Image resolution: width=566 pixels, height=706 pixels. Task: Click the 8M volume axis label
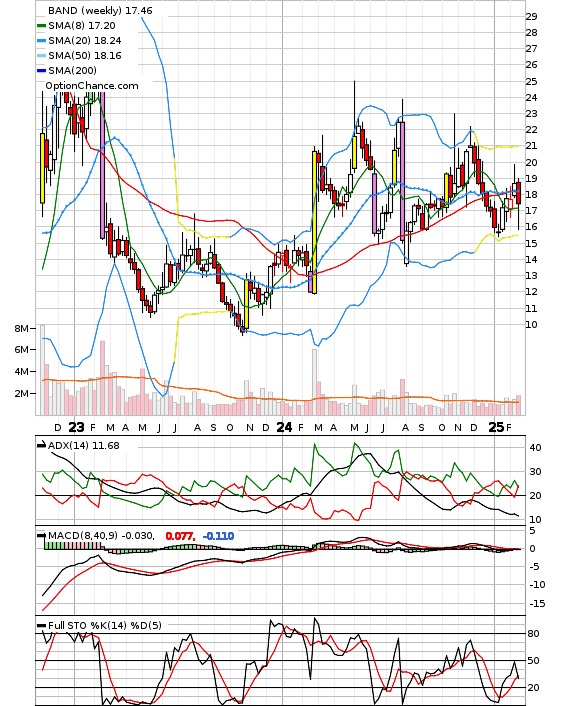point(21,329)
